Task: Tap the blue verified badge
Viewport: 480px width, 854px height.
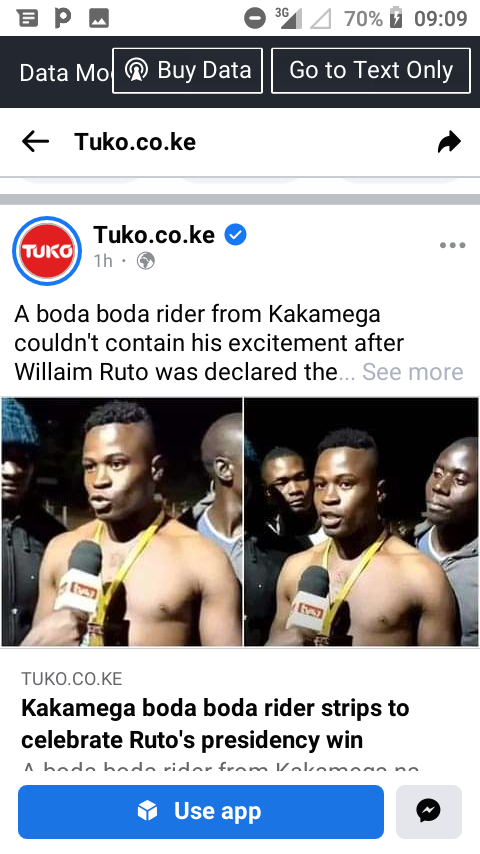Action: (235, 235)
